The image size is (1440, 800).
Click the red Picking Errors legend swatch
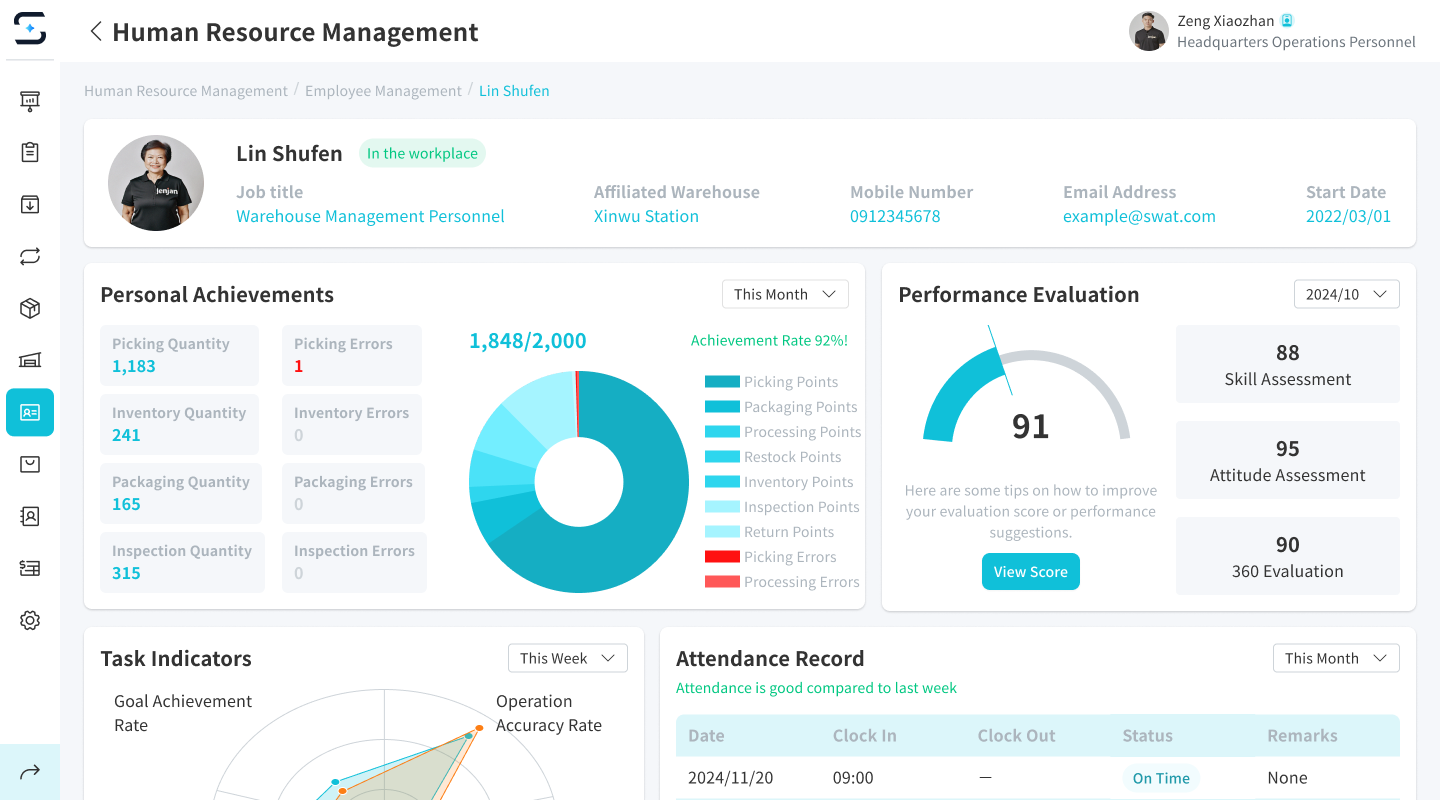tap(722, 557)
